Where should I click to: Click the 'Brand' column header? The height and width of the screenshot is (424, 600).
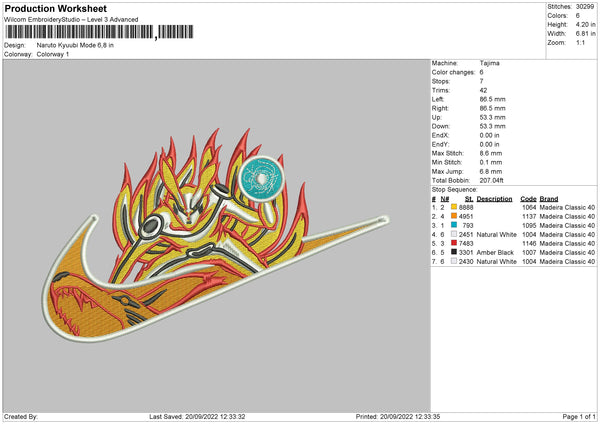click(549, 199)
